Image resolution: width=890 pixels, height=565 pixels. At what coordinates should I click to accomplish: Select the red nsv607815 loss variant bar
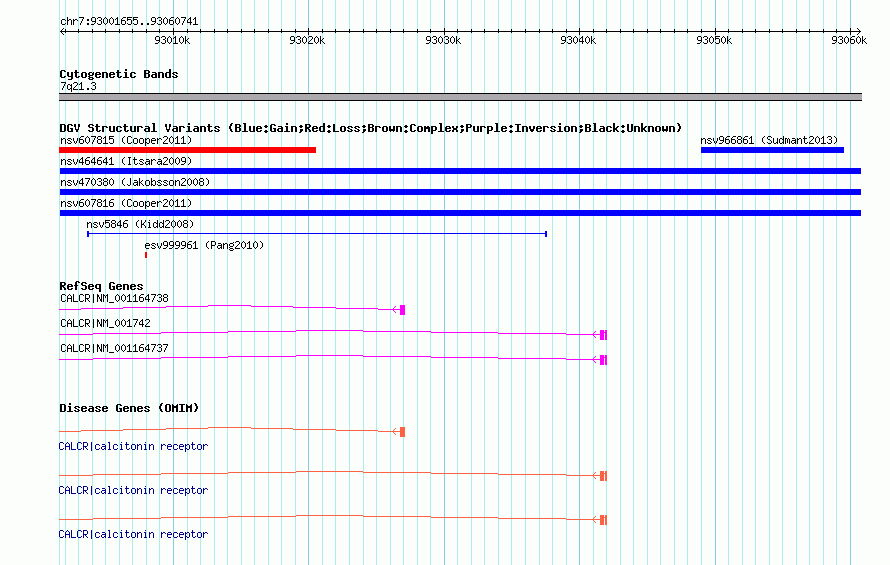[187, 150]
